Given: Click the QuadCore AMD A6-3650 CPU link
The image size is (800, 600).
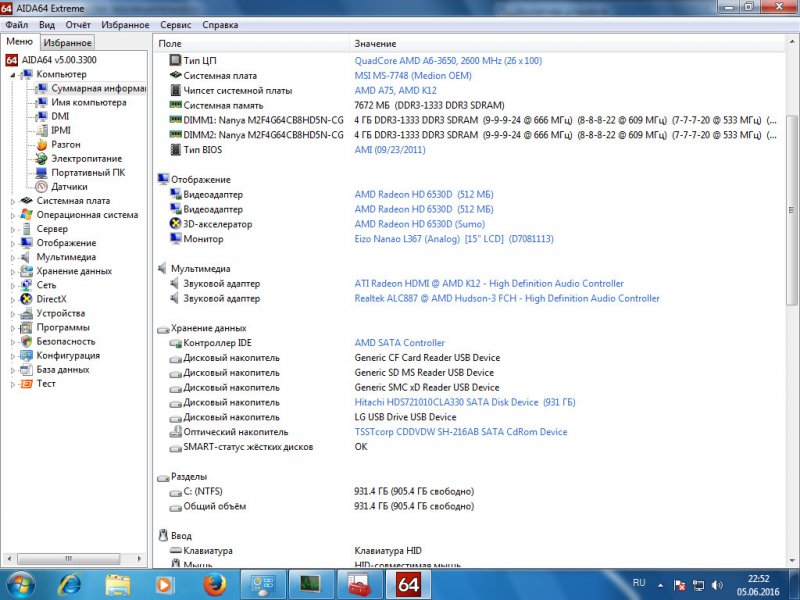Looking at the screenshot, I should tap(447, 61).
